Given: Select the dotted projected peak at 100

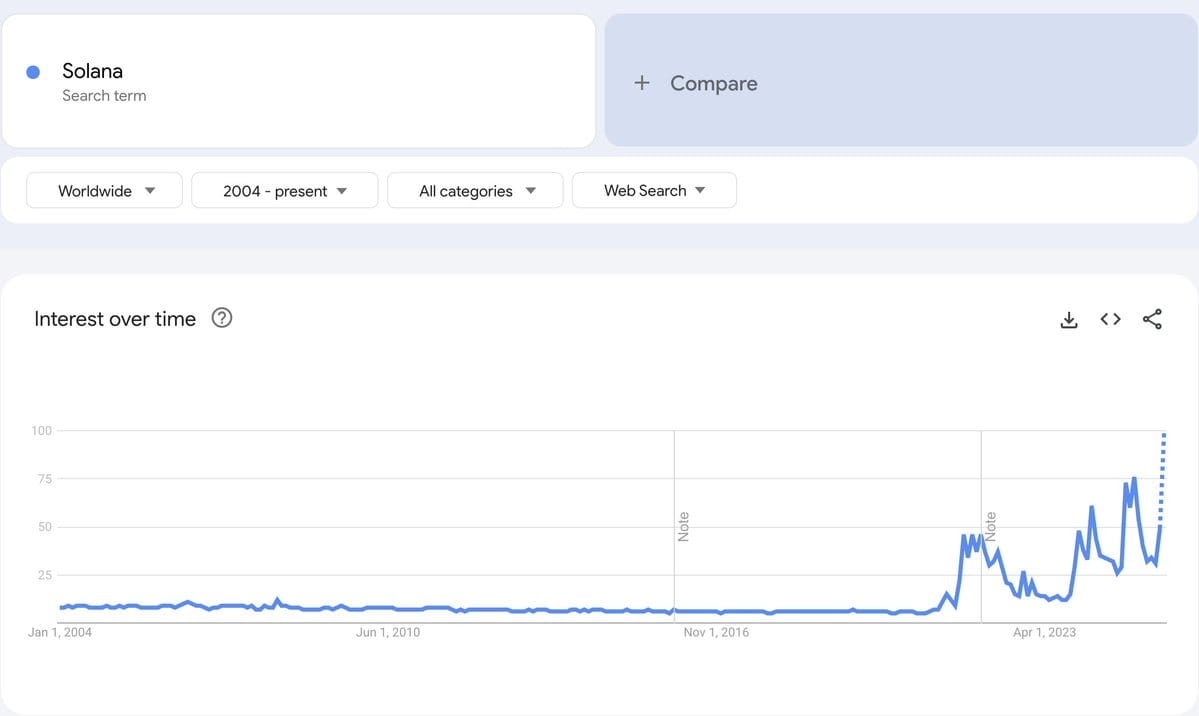Looking at the screenshot, I should 1164,435.
